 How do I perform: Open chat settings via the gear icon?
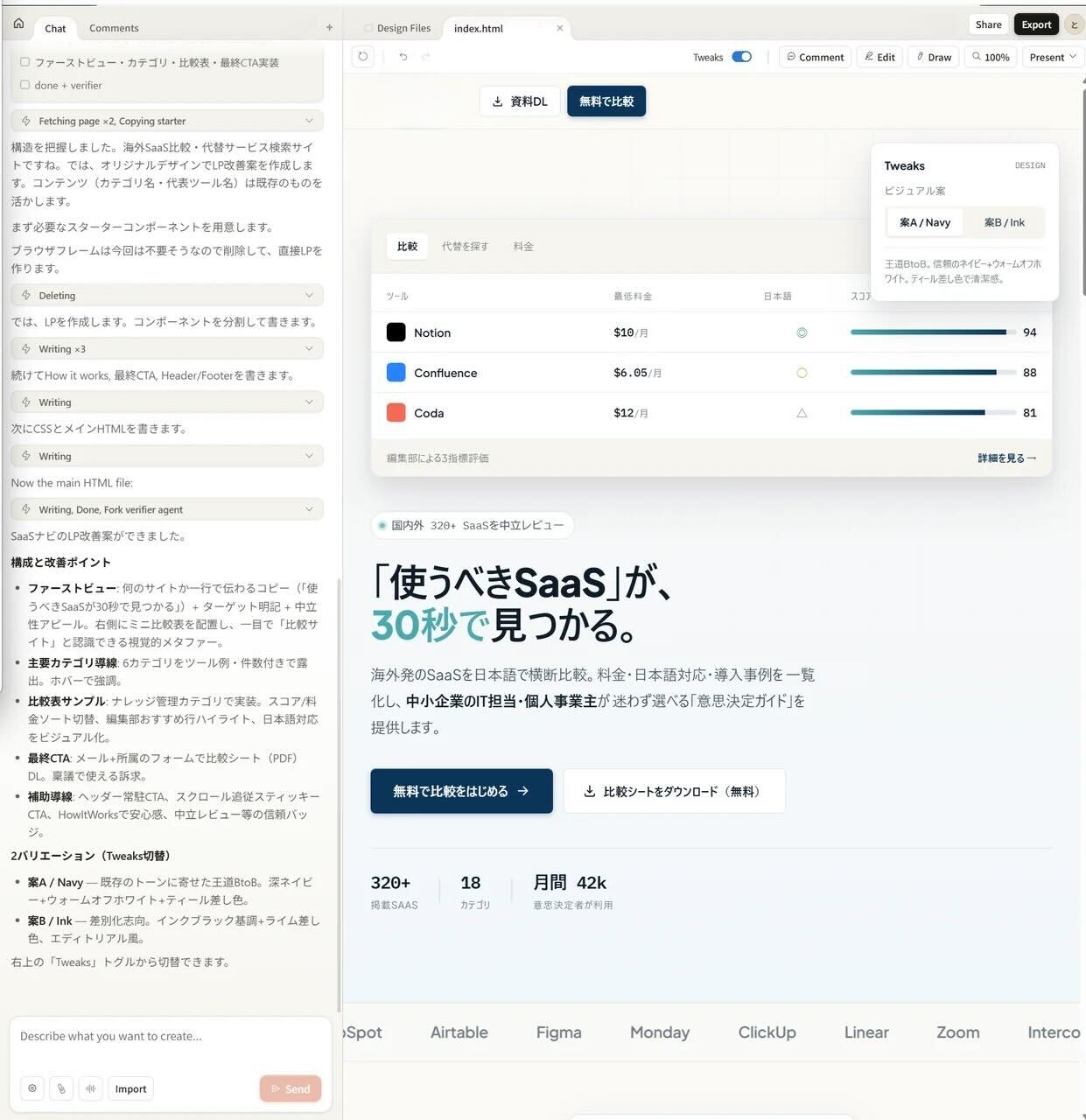click(32, 1088)
